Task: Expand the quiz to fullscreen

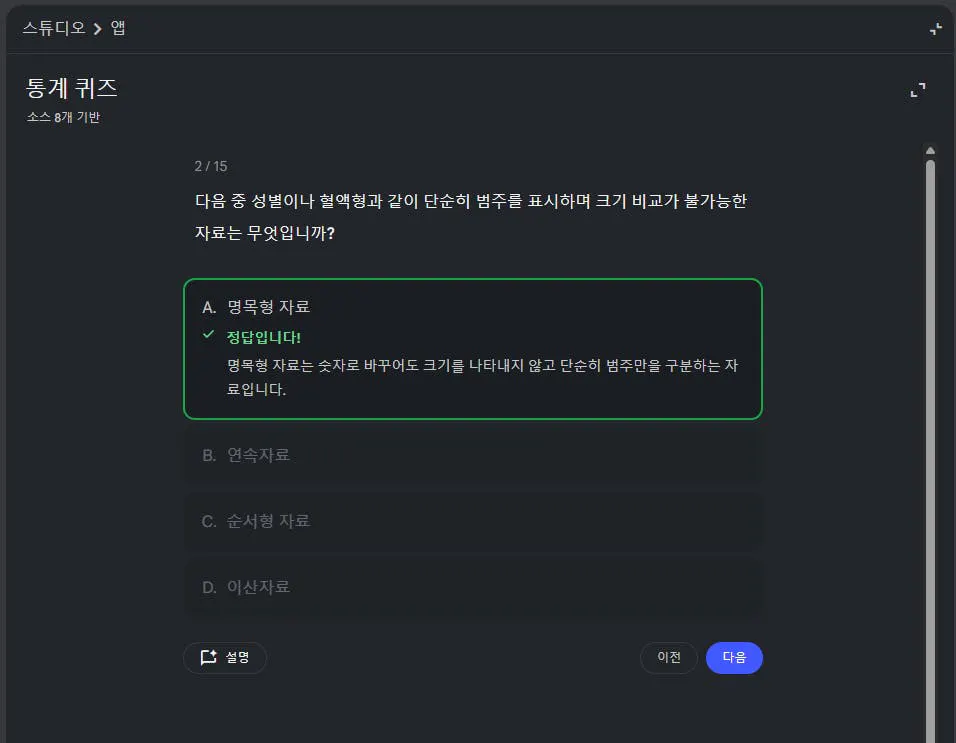Action: tap(917, 91)
